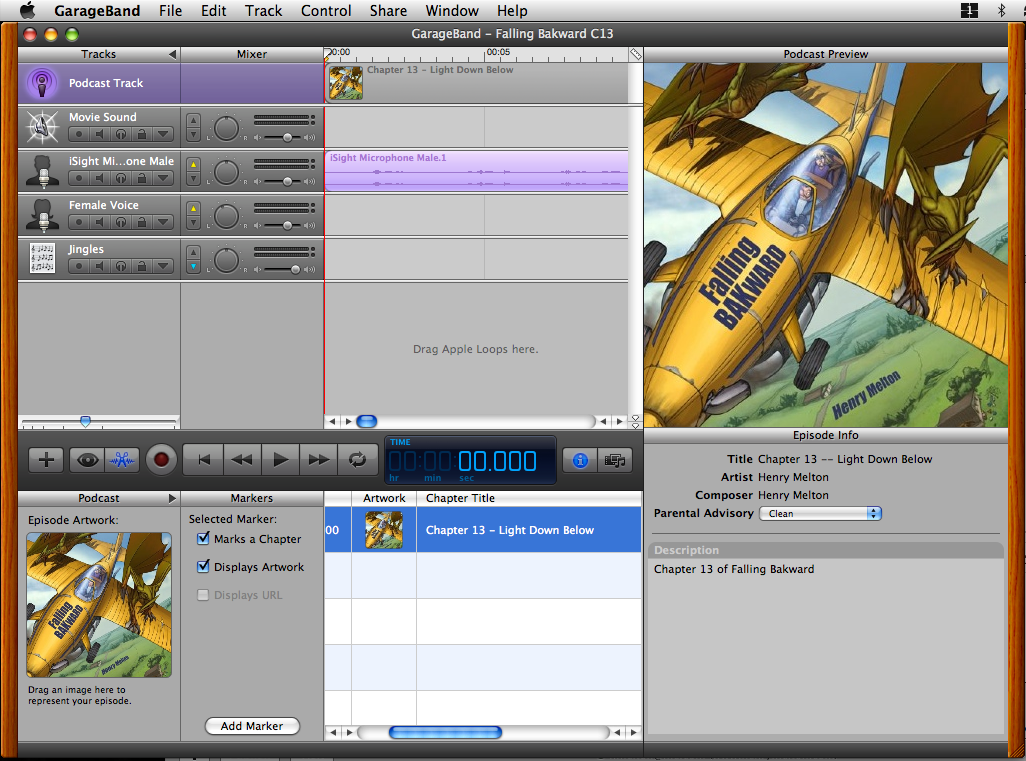Toggle ducking up arrow on Movie Sound track
This screenshot has width=1026, height=761.
pos(193,120)
